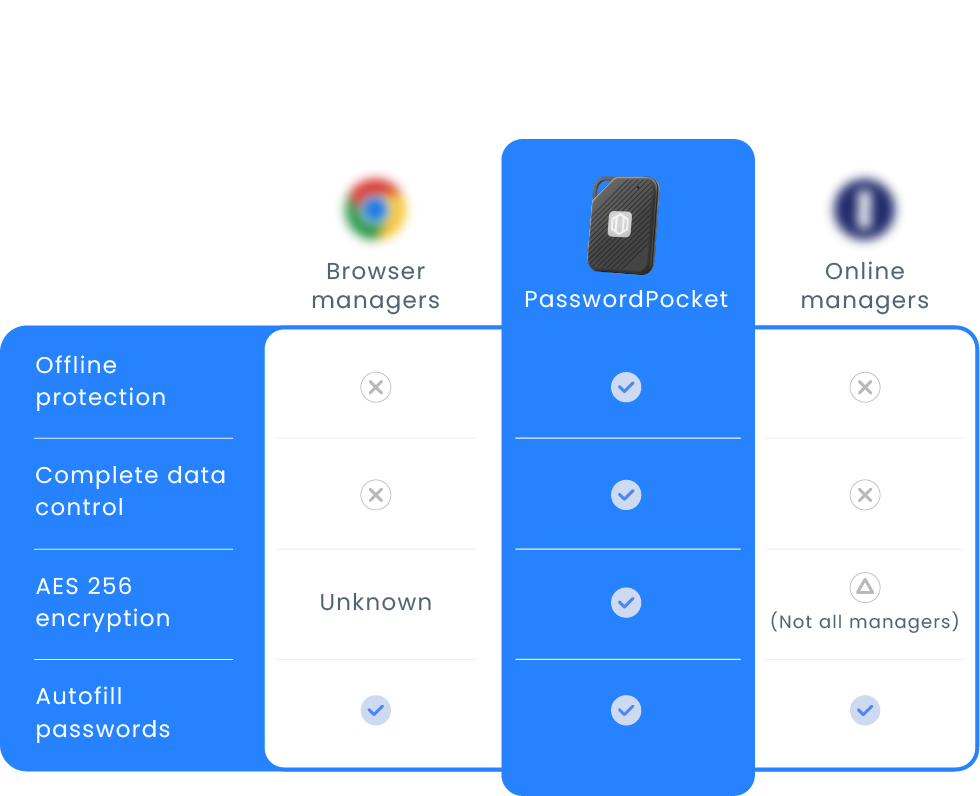980x796 pixels.
Task: Click PasswordPocket's AES 256 encryption checkmark
Action: (626, 602)
